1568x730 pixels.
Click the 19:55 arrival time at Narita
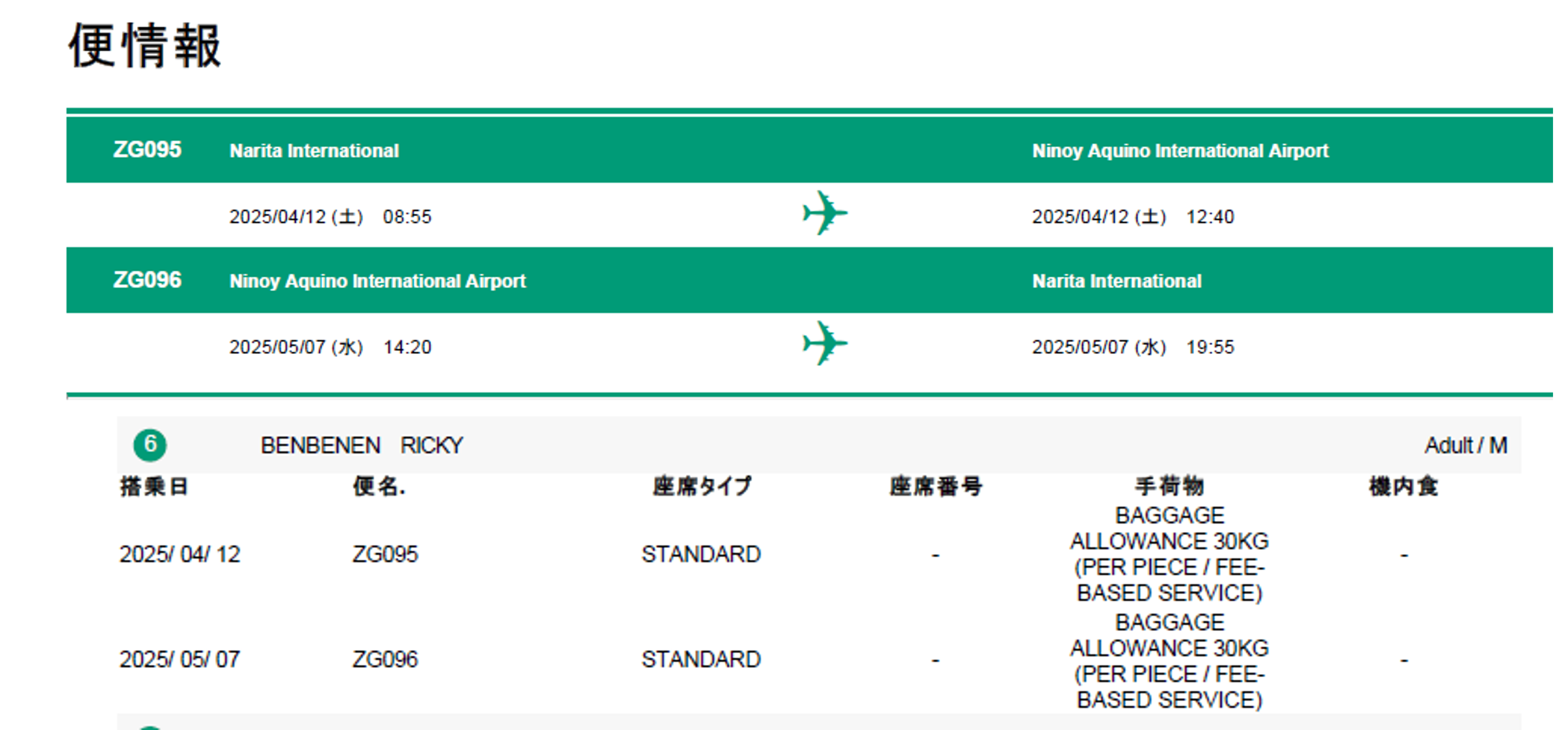[x=1210, y=347]
